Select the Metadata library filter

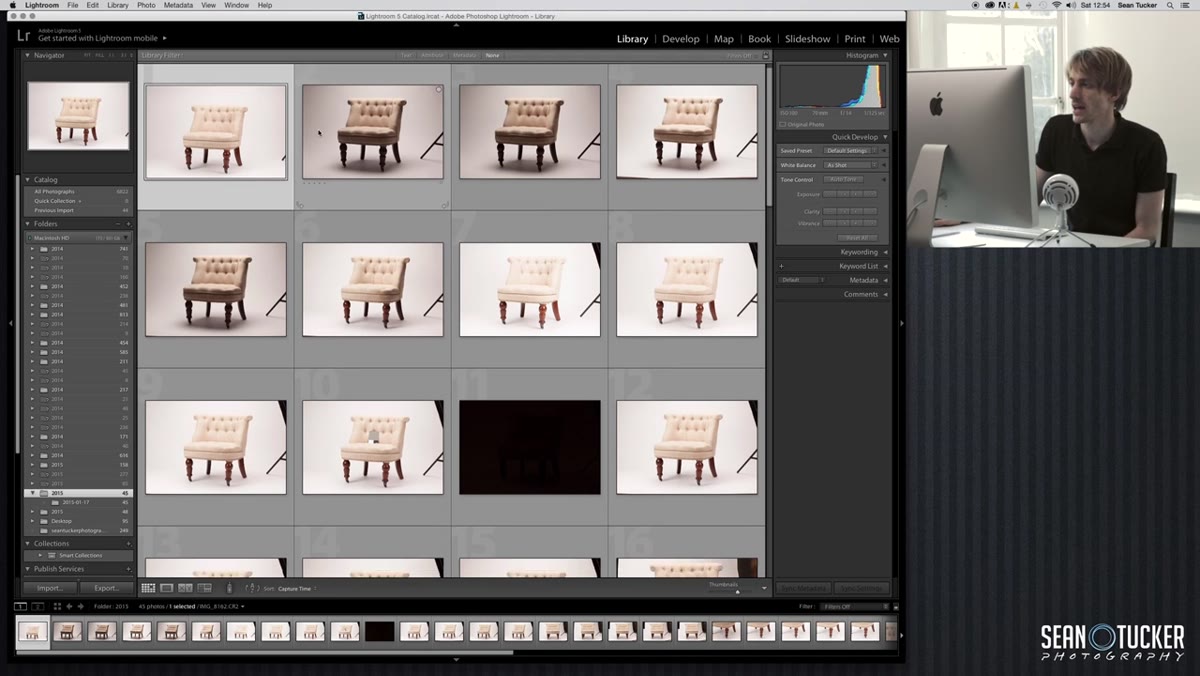(464, 55)
